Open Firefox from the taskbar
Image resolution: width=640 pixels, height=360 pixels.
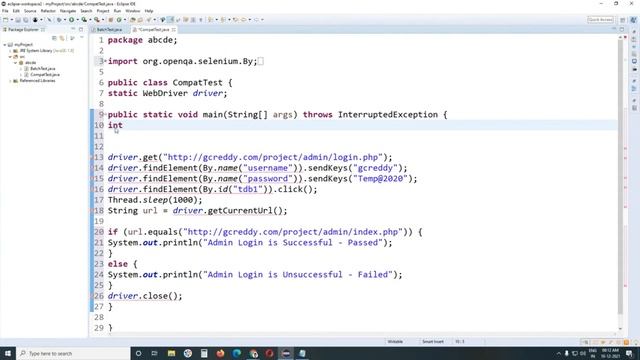click(x=220, y=353)
